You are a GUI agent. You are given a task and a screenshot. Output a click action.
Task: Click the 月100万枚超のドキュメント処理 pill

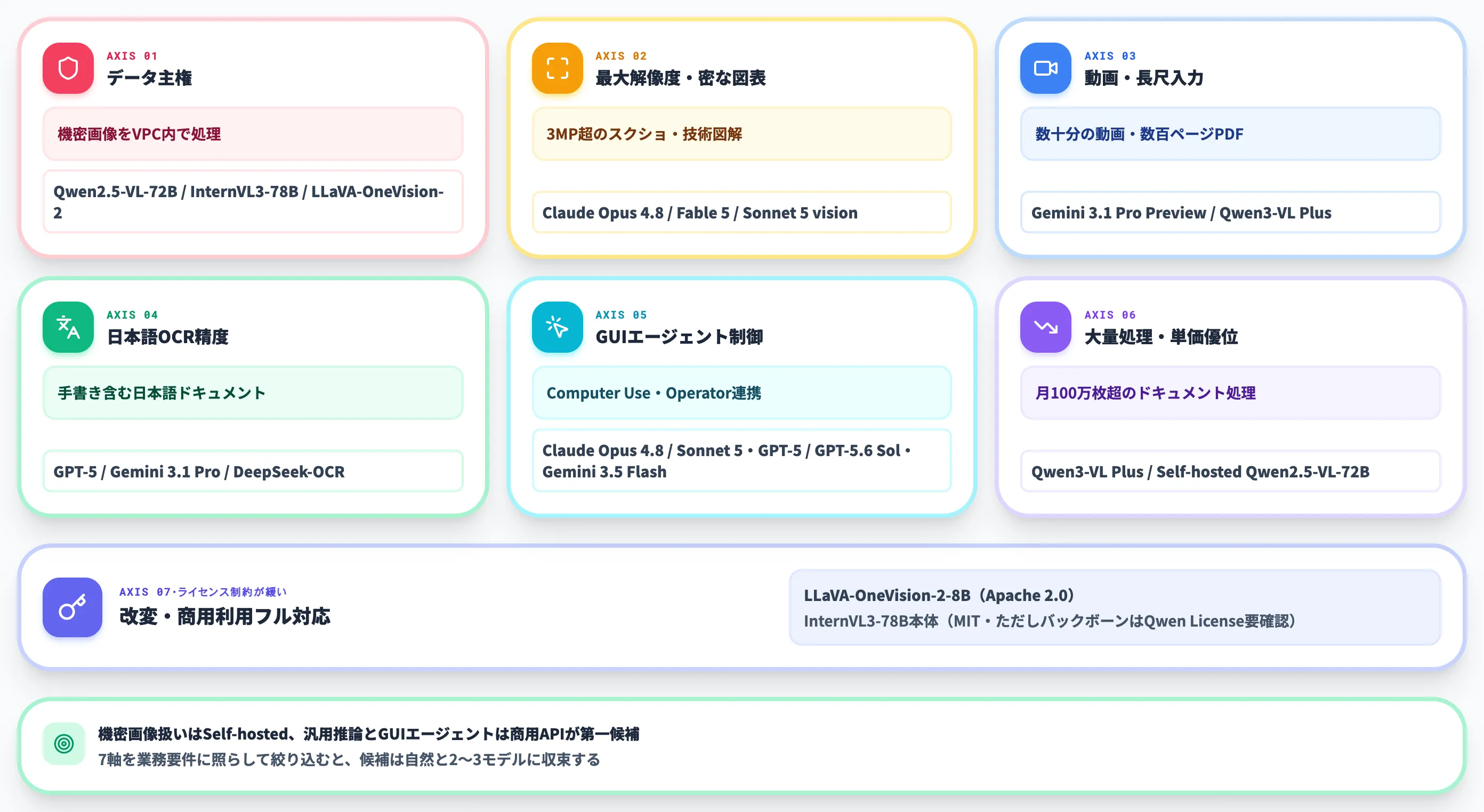[1230, 393]
